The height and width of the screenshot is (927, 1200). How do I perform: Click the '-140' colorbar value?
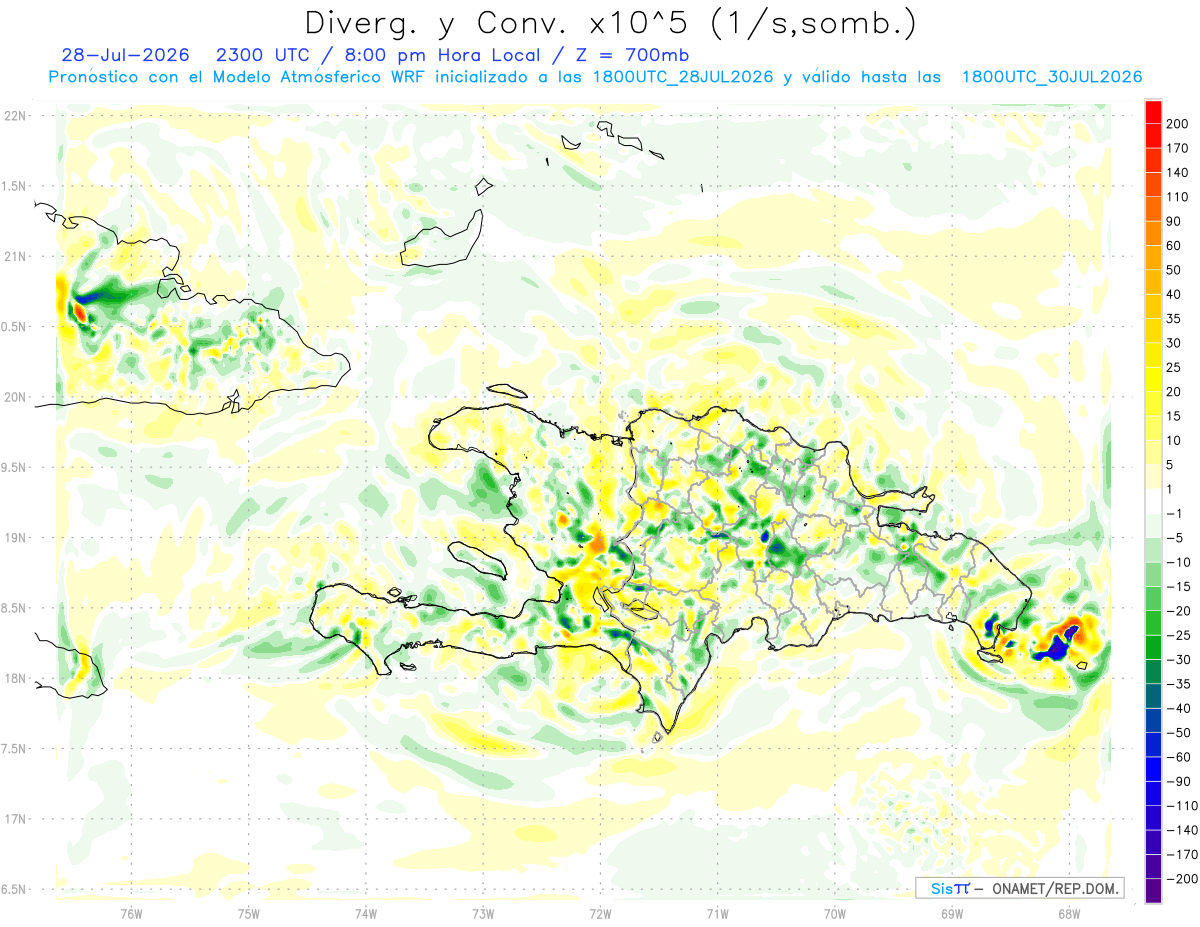(1181, 831)
